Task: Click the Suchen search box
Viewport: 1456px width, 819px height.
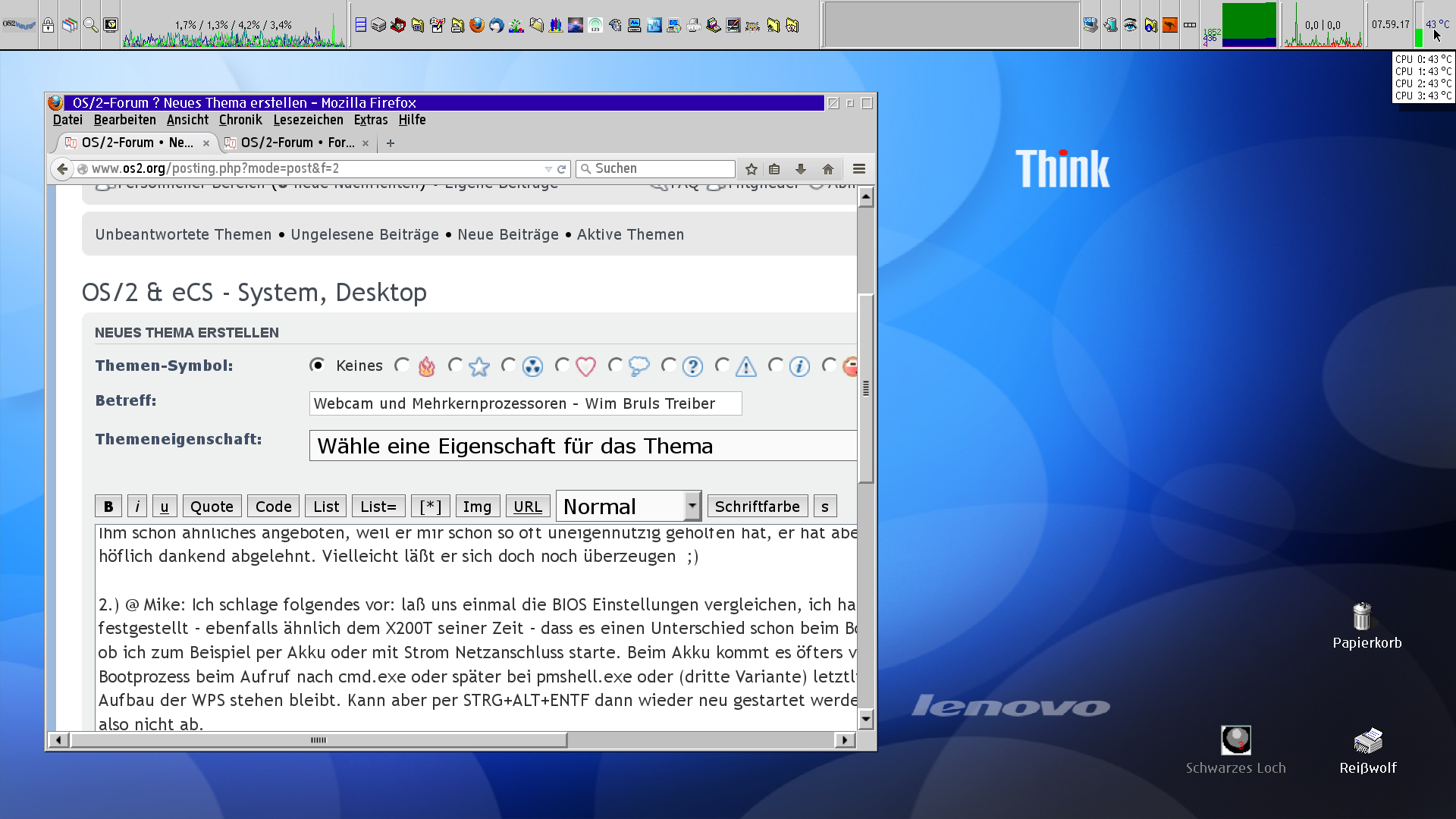Action: click(656, 168)
